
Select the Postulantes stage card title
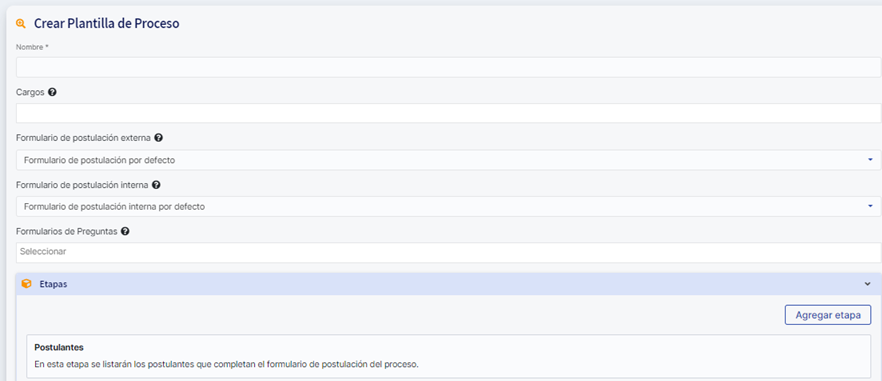59,347
